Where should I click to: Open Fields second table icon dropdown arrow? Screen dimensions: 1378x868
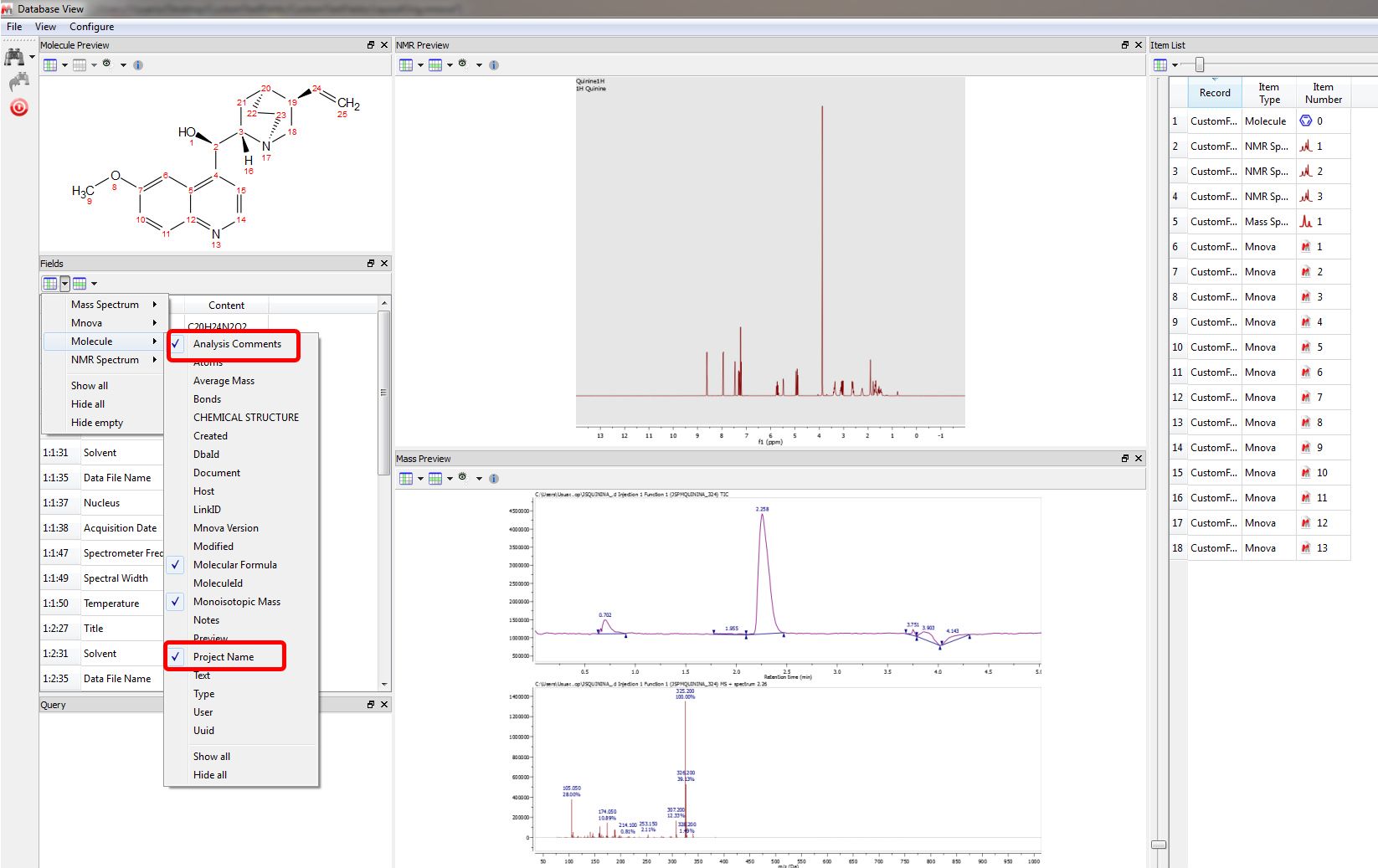[94, 284]
